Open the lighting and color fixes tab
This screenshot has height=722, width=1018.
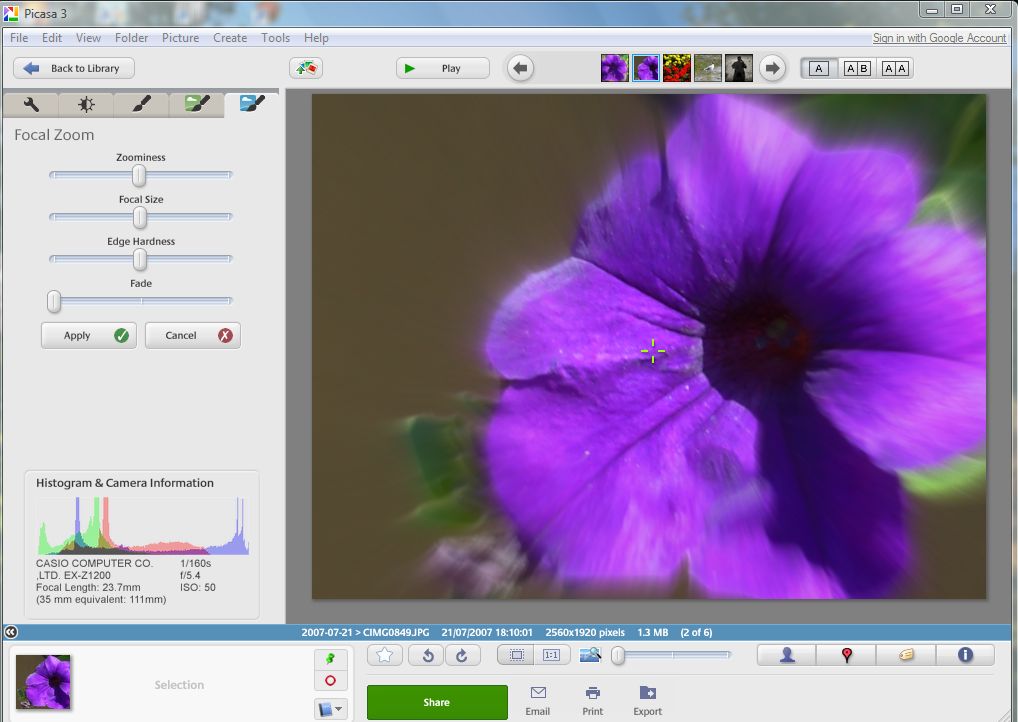tap(86, 105)
